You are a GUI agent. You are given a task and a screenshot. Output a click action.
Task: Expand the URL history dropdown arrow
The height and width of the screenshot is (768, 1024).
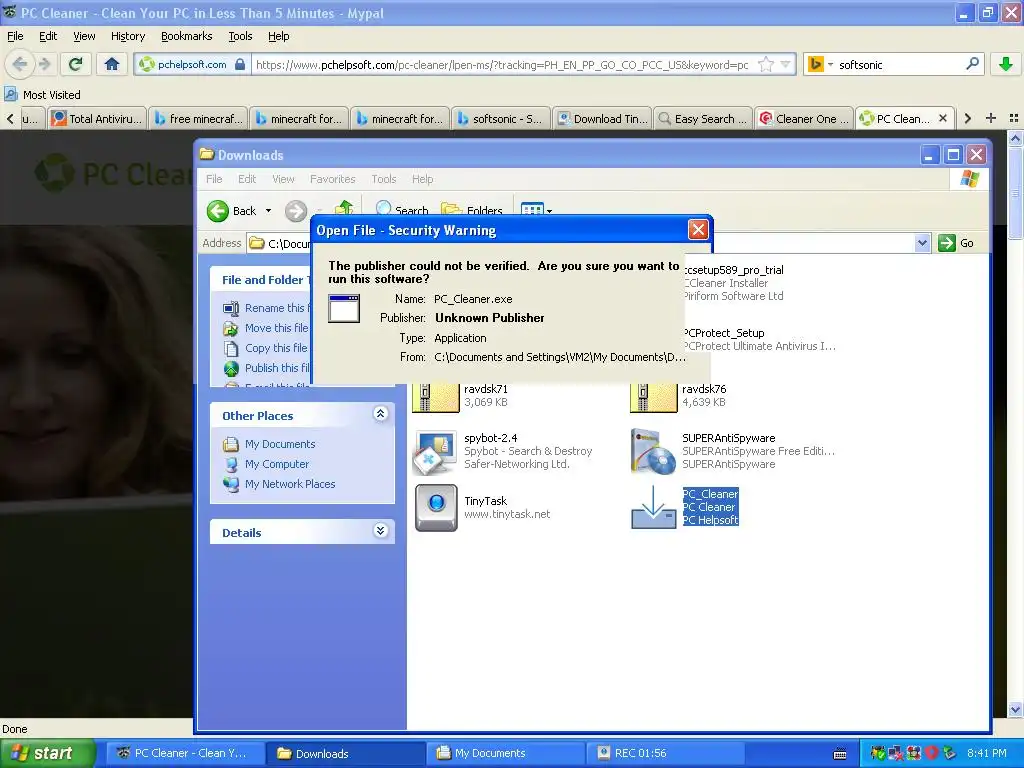786,64
